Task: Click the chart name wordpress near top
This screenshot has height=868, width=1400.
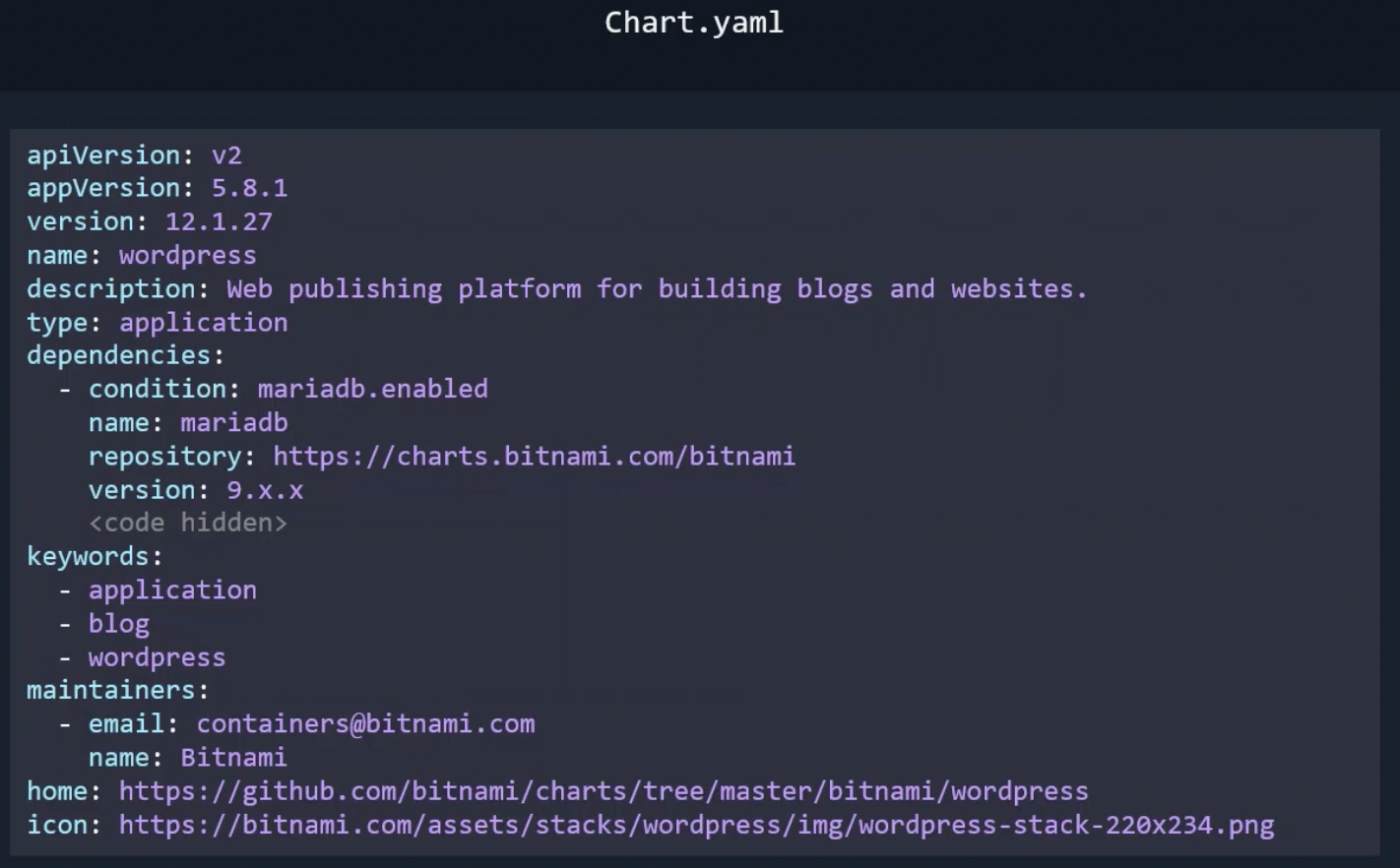Action: pyautogui.click(x=187, y=255)
